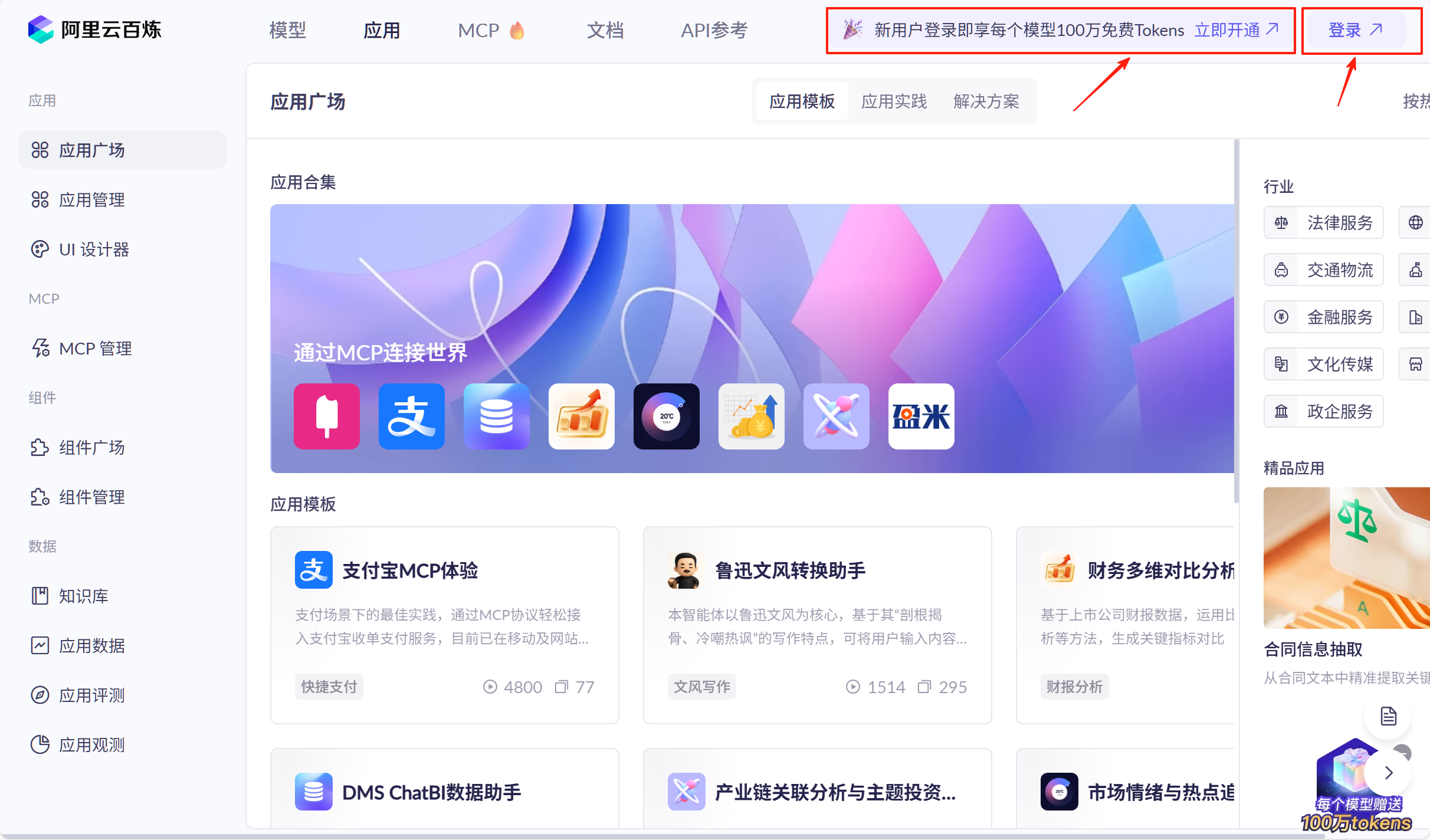Click the 应用观测 pie icon
Viewport: 1430px width, 840px height.
point(40,744)
